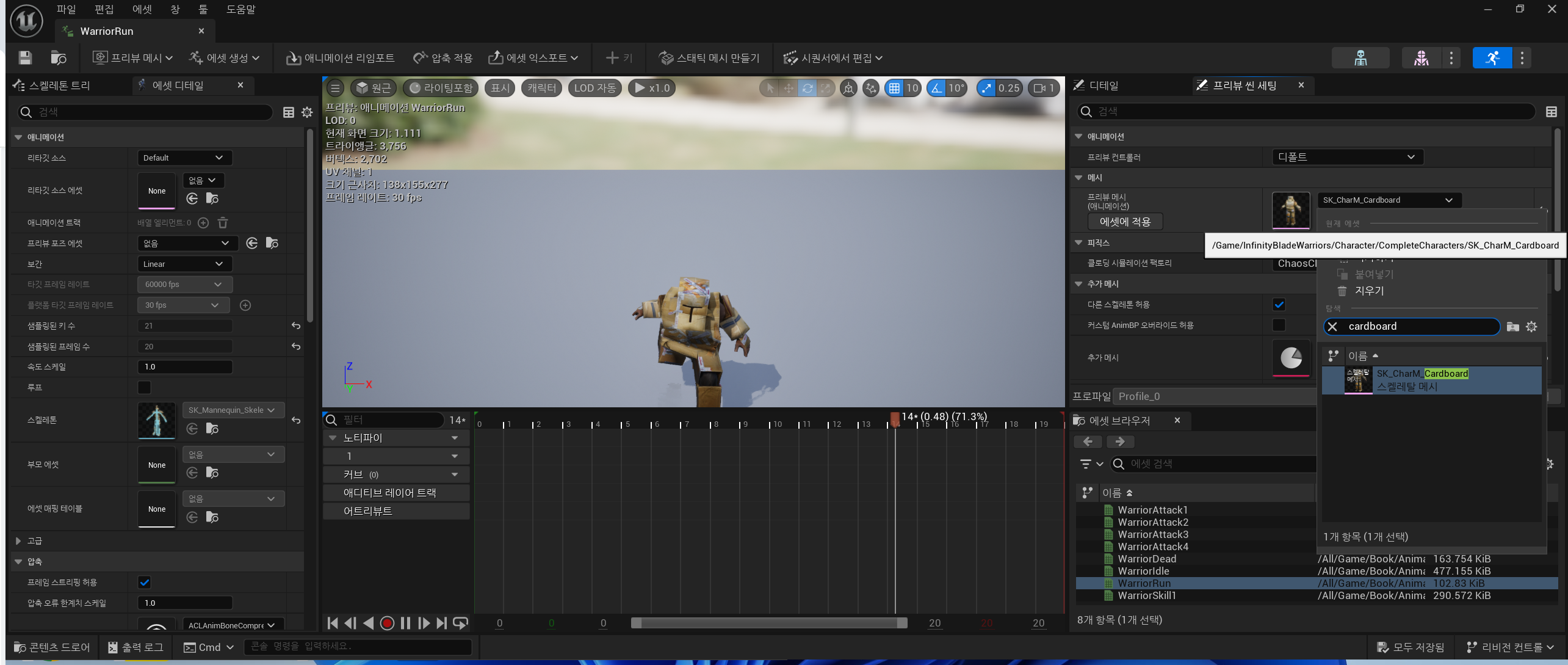Enable the 루프 checkbox

coord(145,388)
